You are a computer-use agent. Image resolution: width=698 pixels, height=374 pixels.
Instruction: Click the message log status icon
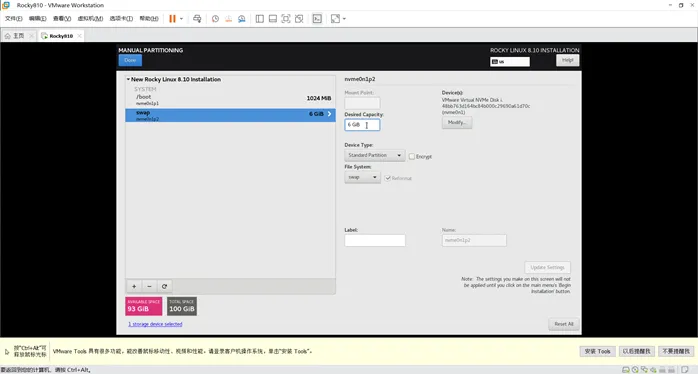tap(686, 370)
